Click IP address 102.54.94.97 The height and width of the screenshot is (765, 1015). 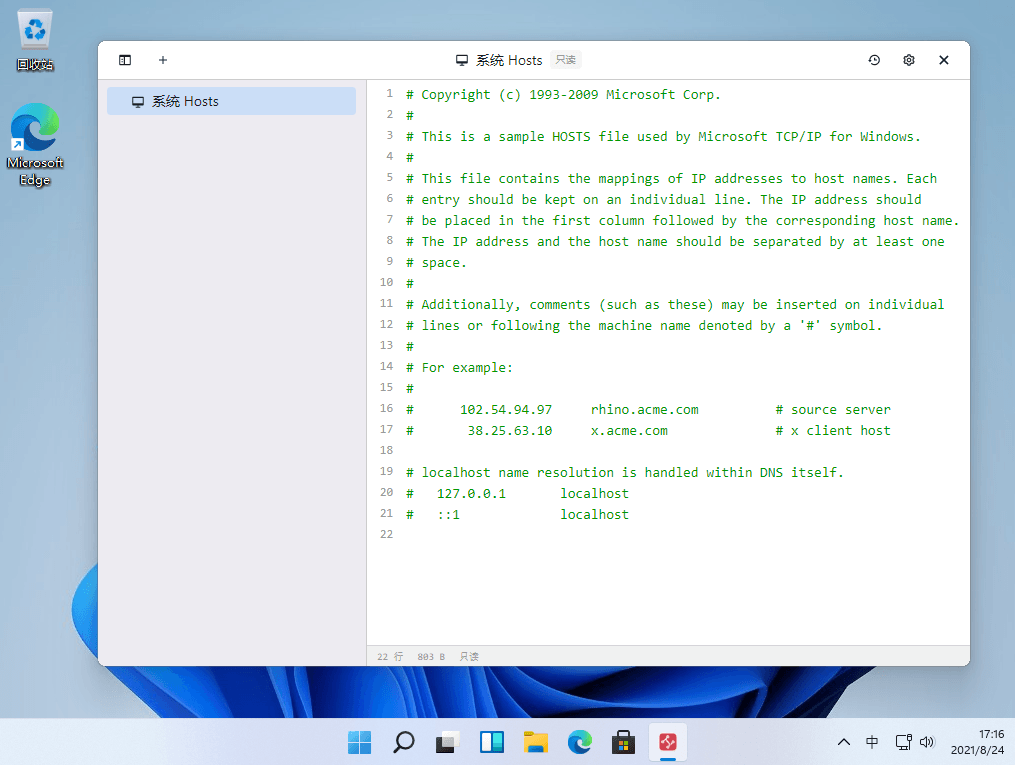pos(506,410)
